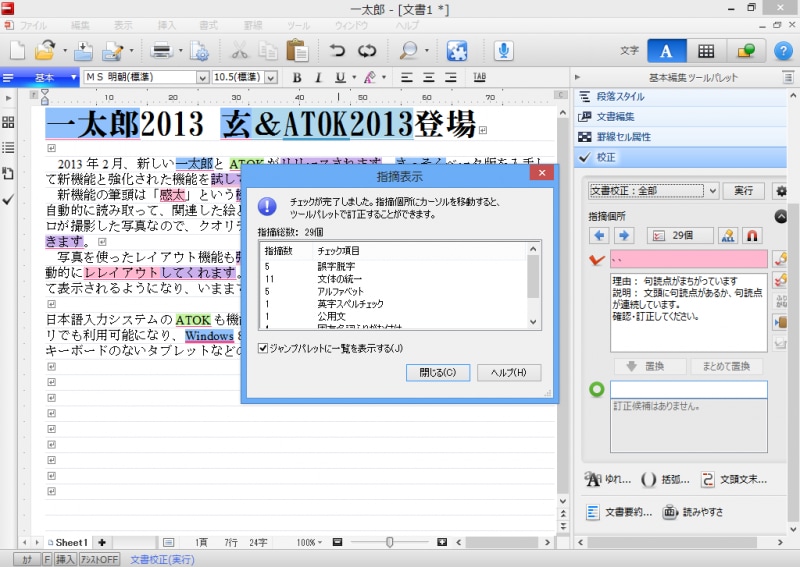The image size is (800, 567).
Task: Click the correction candidate input field
Action: point(689,389)
